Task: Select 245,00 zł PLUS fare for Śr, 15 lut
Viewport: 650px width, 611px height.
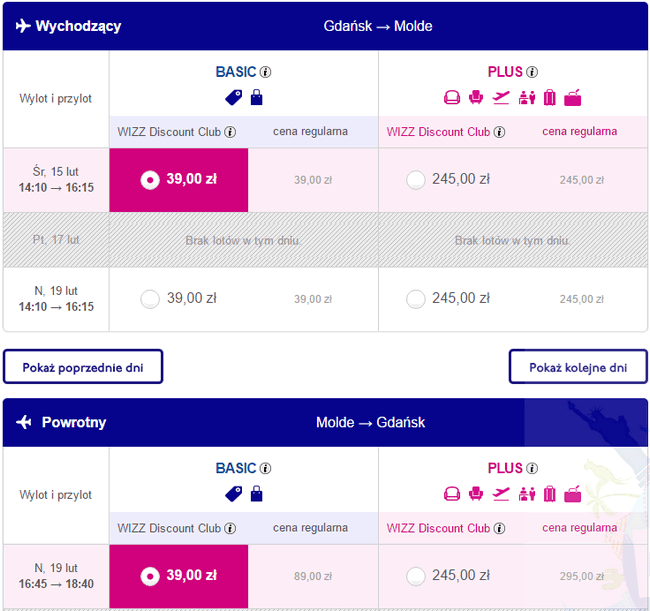Action: [416, 180]
